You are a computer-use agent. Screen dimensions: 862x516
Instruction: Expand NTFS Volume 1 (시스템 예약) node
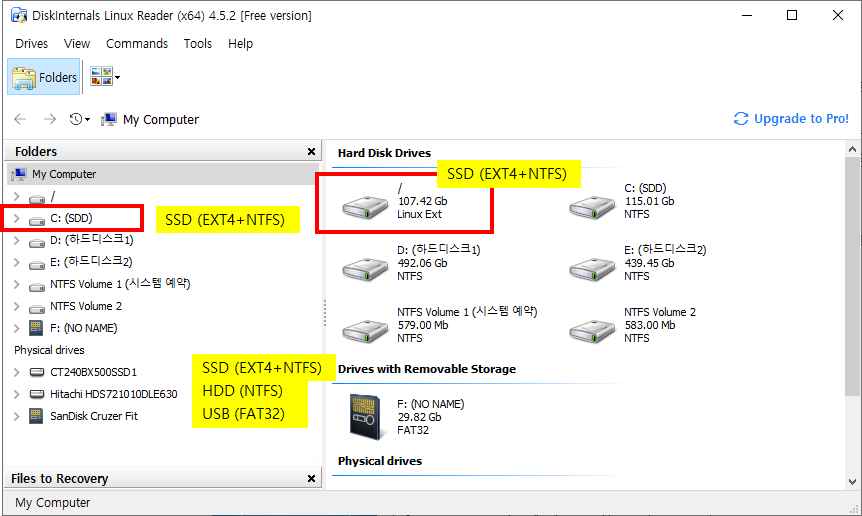(16, 285)
